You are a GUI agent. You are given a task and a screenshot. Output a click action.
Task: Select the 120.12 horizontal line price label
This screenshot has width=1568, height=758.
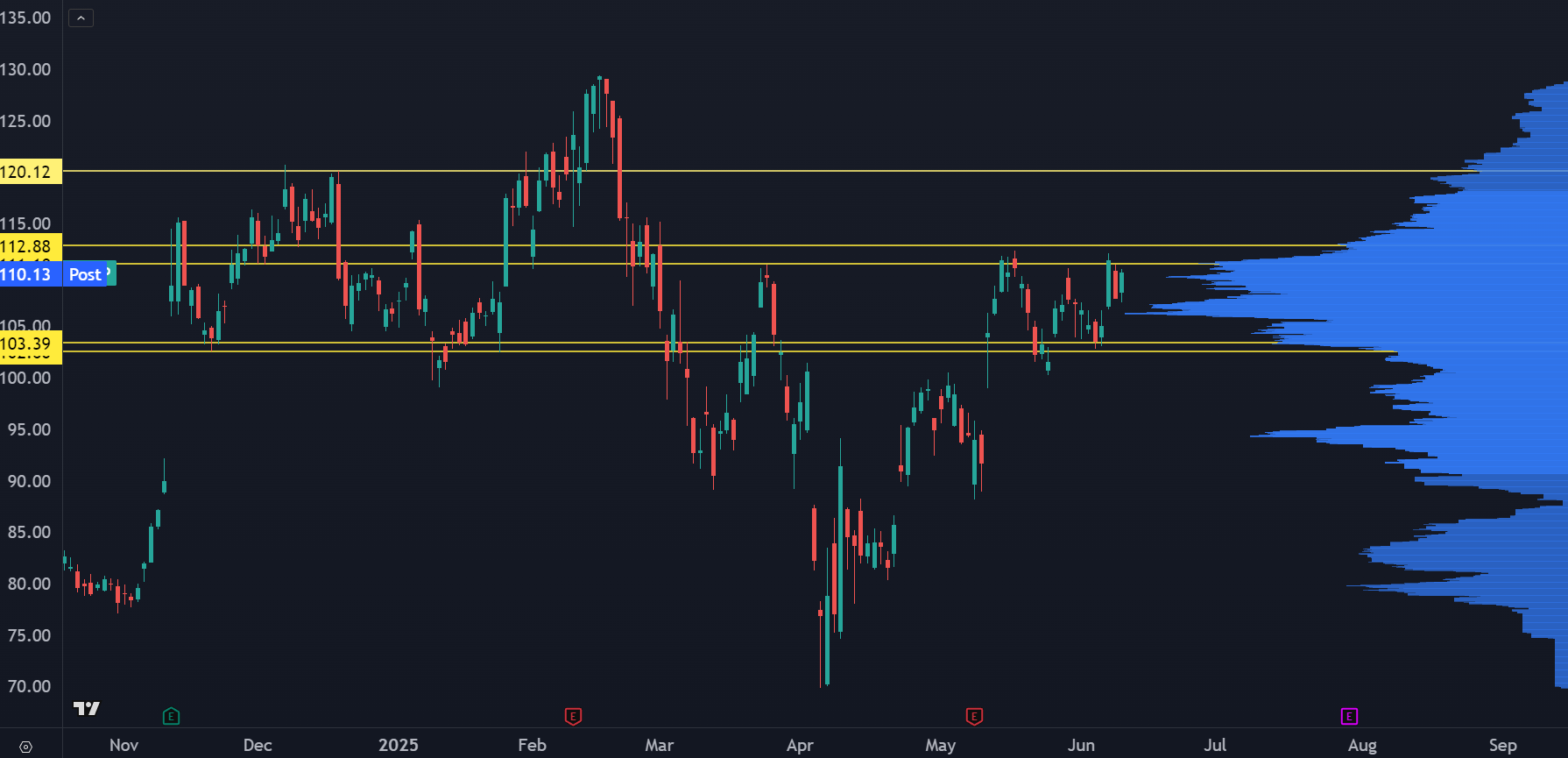[x=31, y=172]
